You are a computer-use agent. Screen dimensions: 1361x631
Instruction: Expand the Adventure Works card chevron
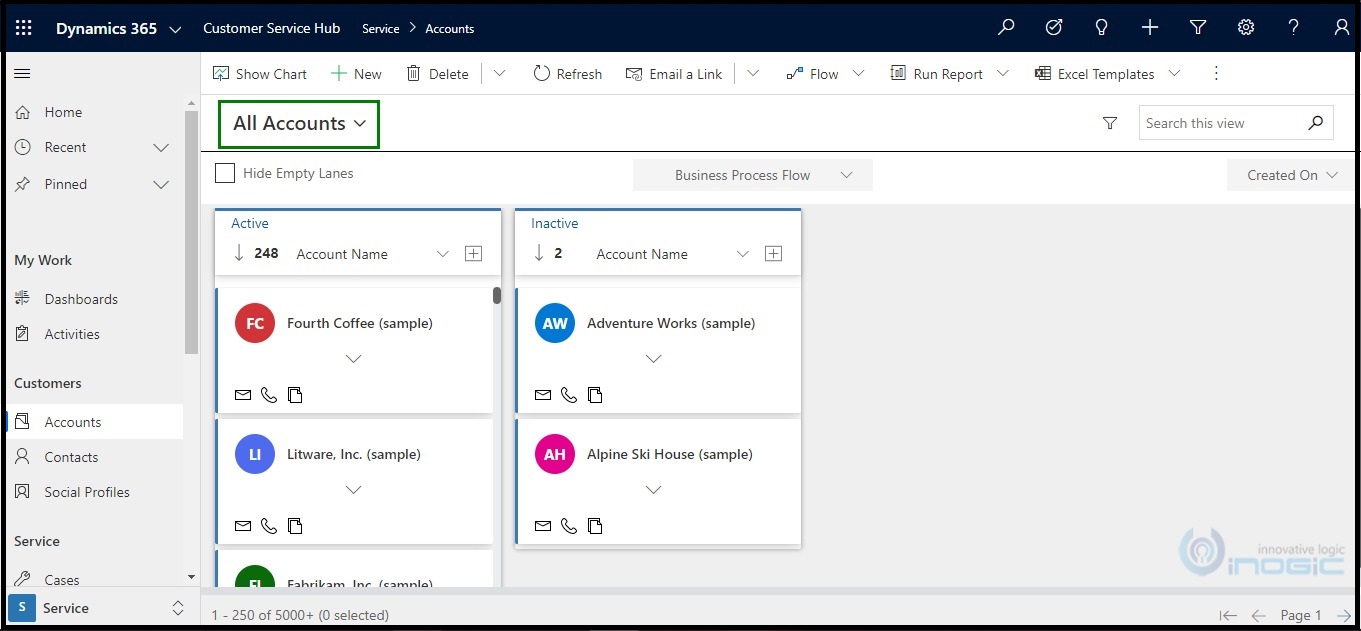[653, 359]
